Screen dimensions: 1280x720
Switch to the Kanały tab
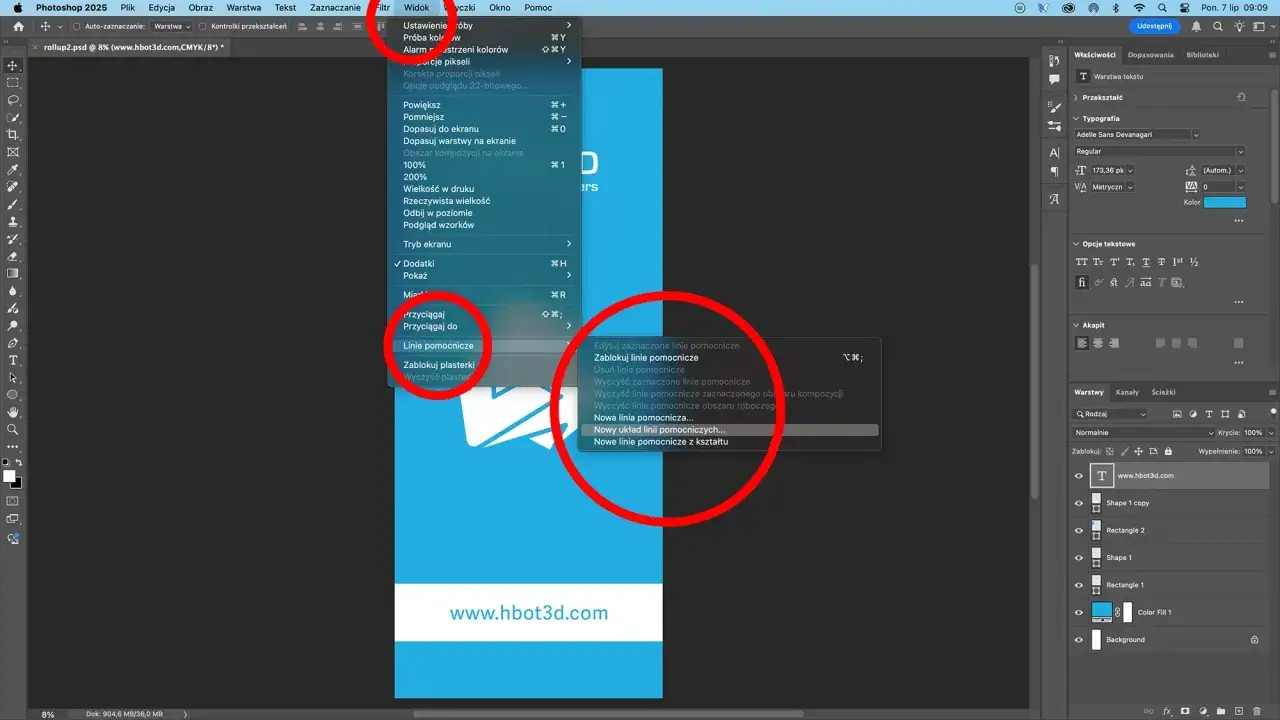(1127, 392)
